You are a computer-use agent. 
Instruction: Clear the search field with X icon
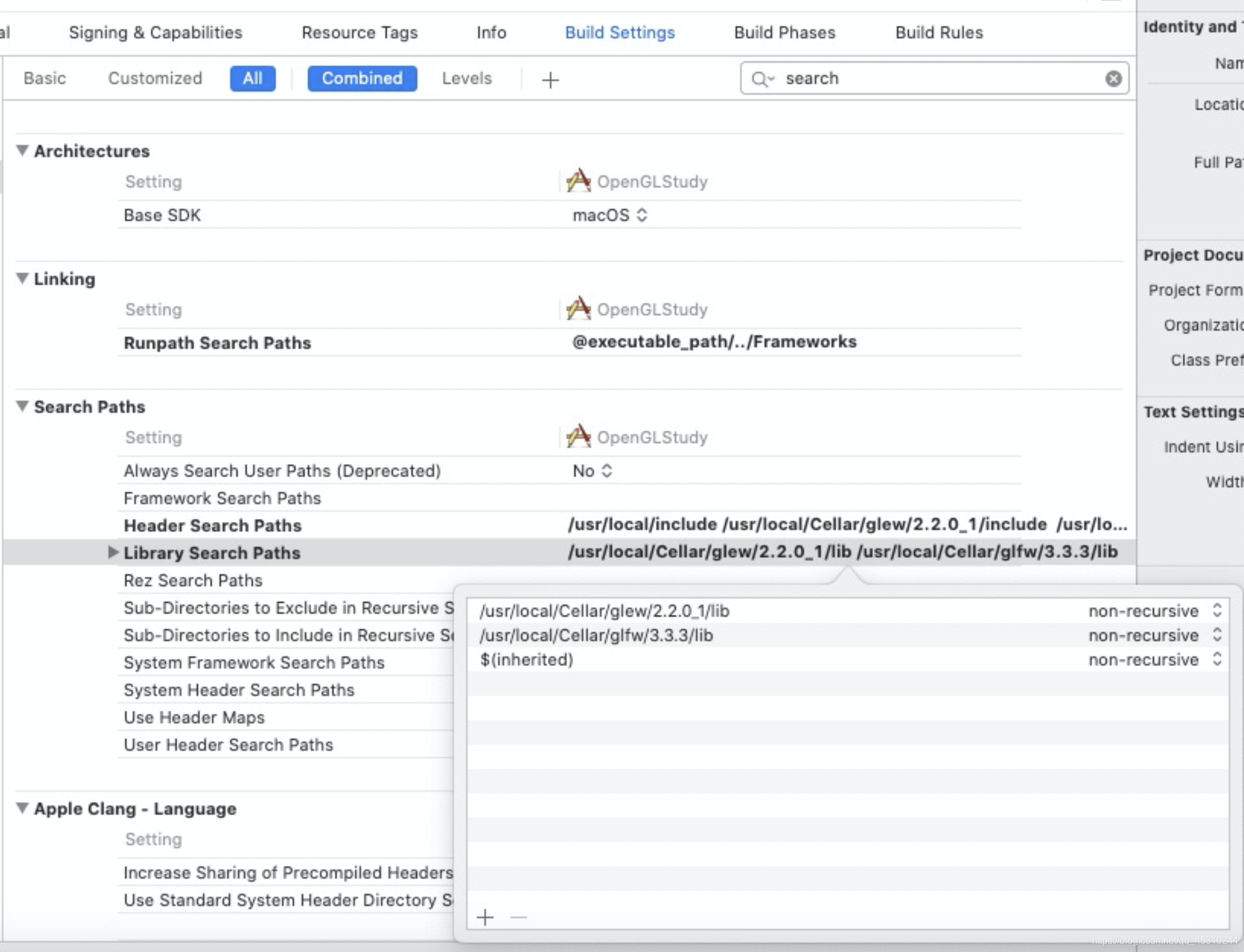click(1113, 78)
